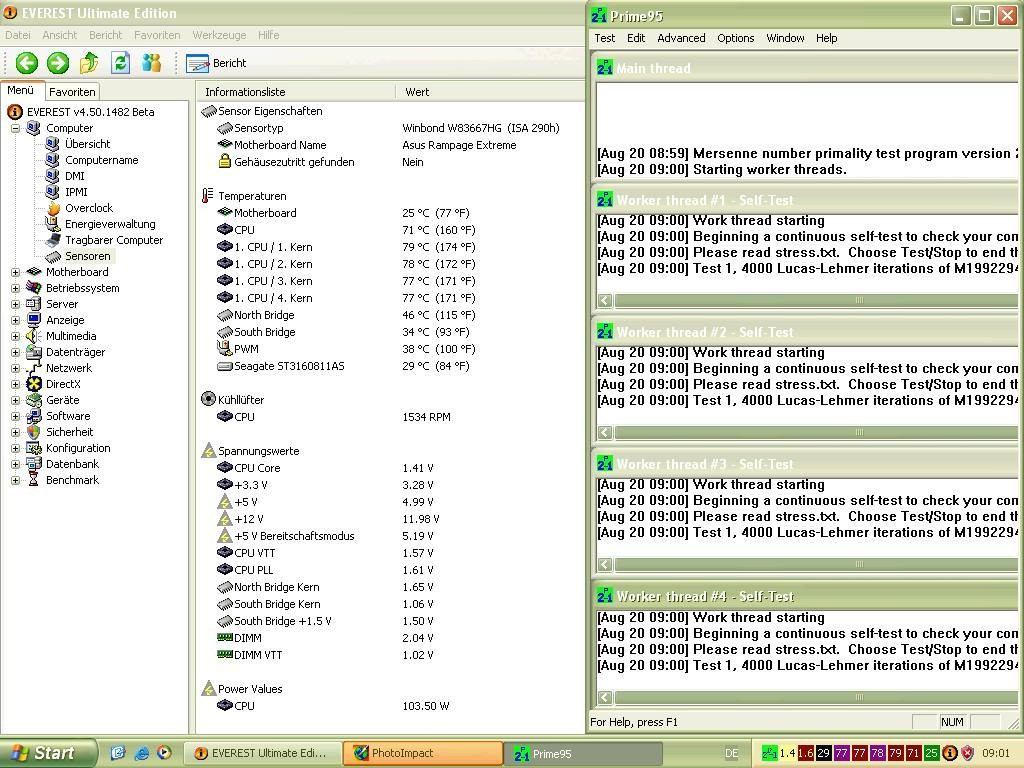The height and width of the screenshot is (768, 1024).
Task: Click the Internet Explorer quick launch icon
Action: point(141,754)
